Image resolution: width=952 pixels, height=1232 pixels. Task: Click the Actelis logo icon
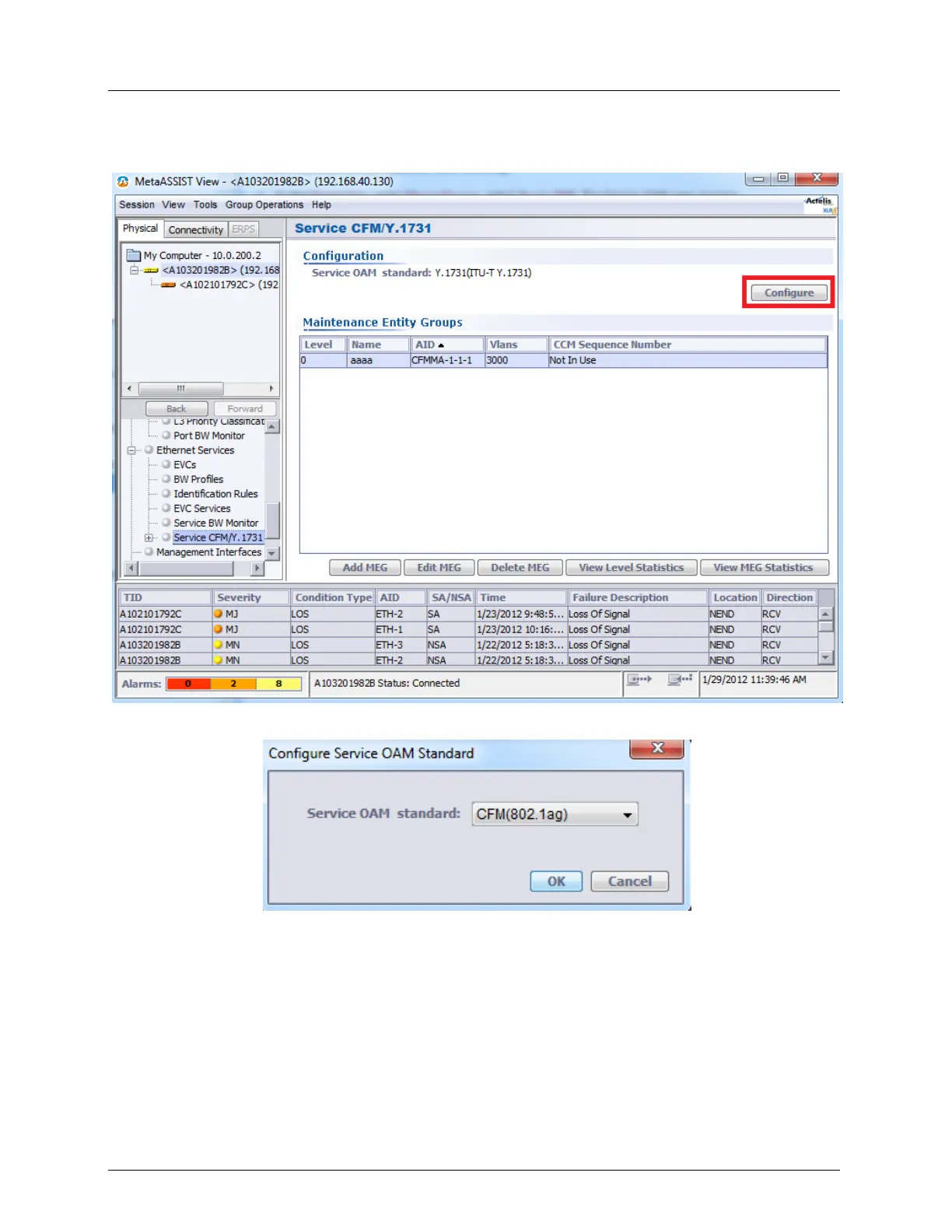(x=820, y=205)
